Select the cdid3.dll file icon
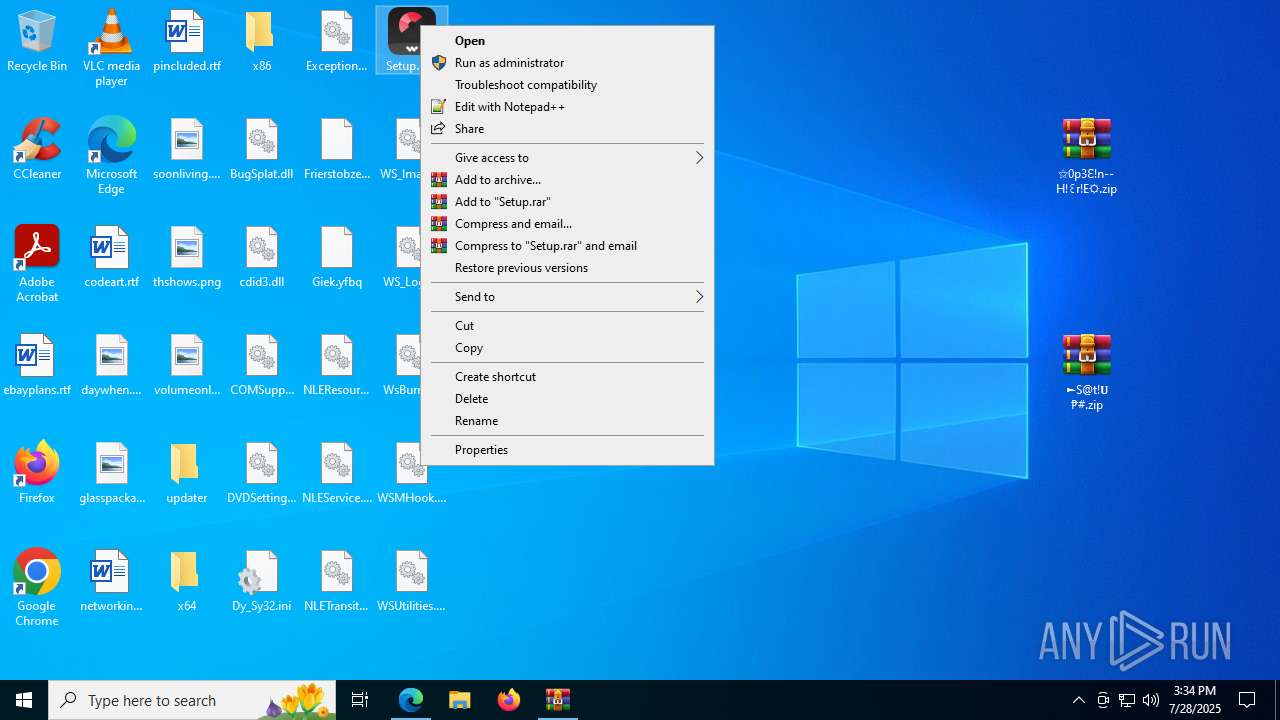Viewport: 1280px width, 720px height. click(x=261, y=257)
